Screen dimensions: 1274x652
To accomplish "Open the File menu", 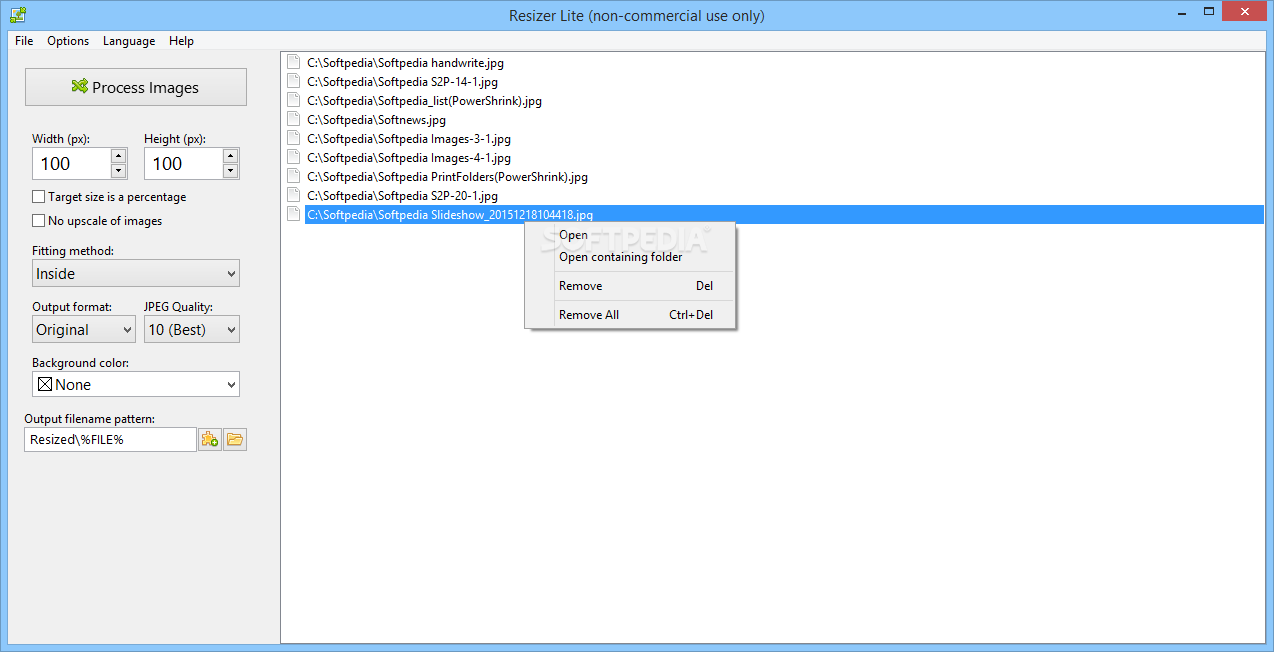I will [x=24, y=41].
